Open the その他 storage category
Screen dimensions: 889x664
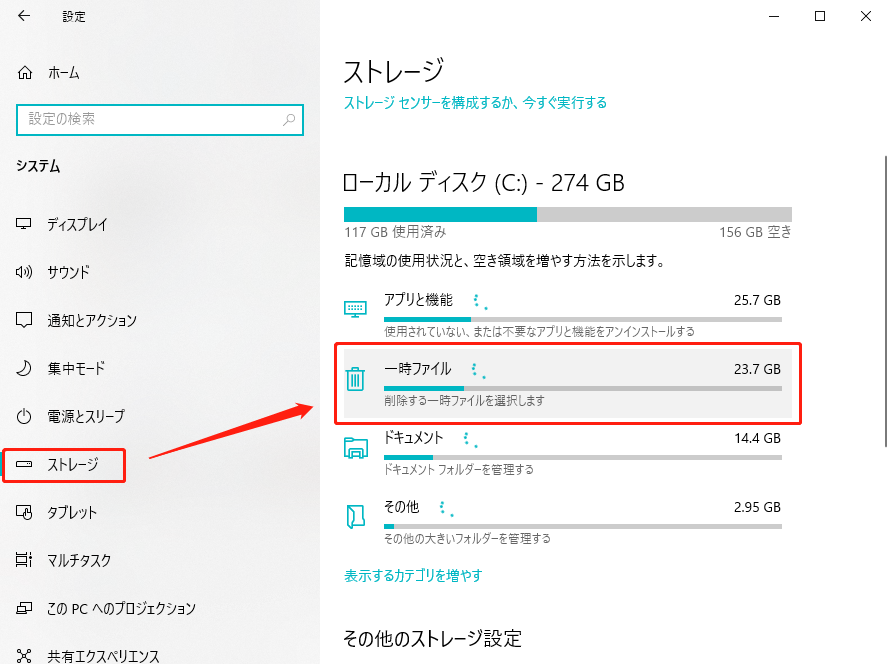[568, 522]
